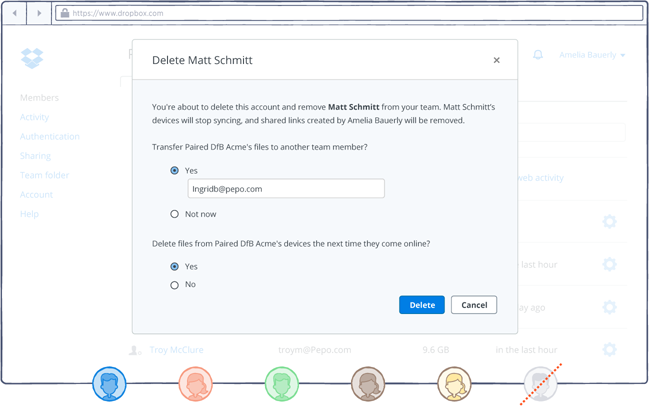Click the browser back arrow
Viewport: 650px width, 406px height.
[15, 13]
